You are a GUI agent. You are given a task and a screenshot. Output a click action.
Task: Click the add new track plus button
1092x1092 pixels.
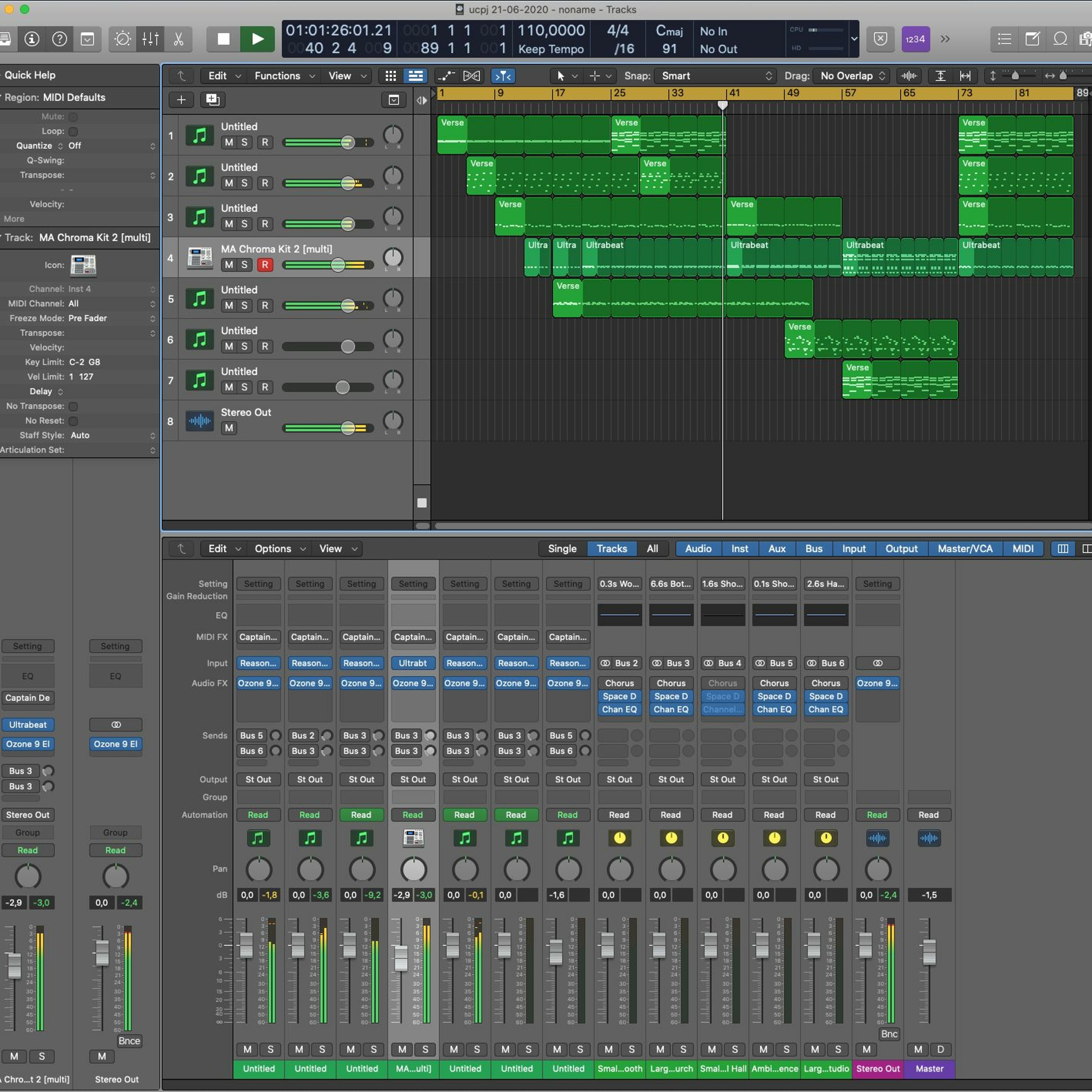(181, 100)
